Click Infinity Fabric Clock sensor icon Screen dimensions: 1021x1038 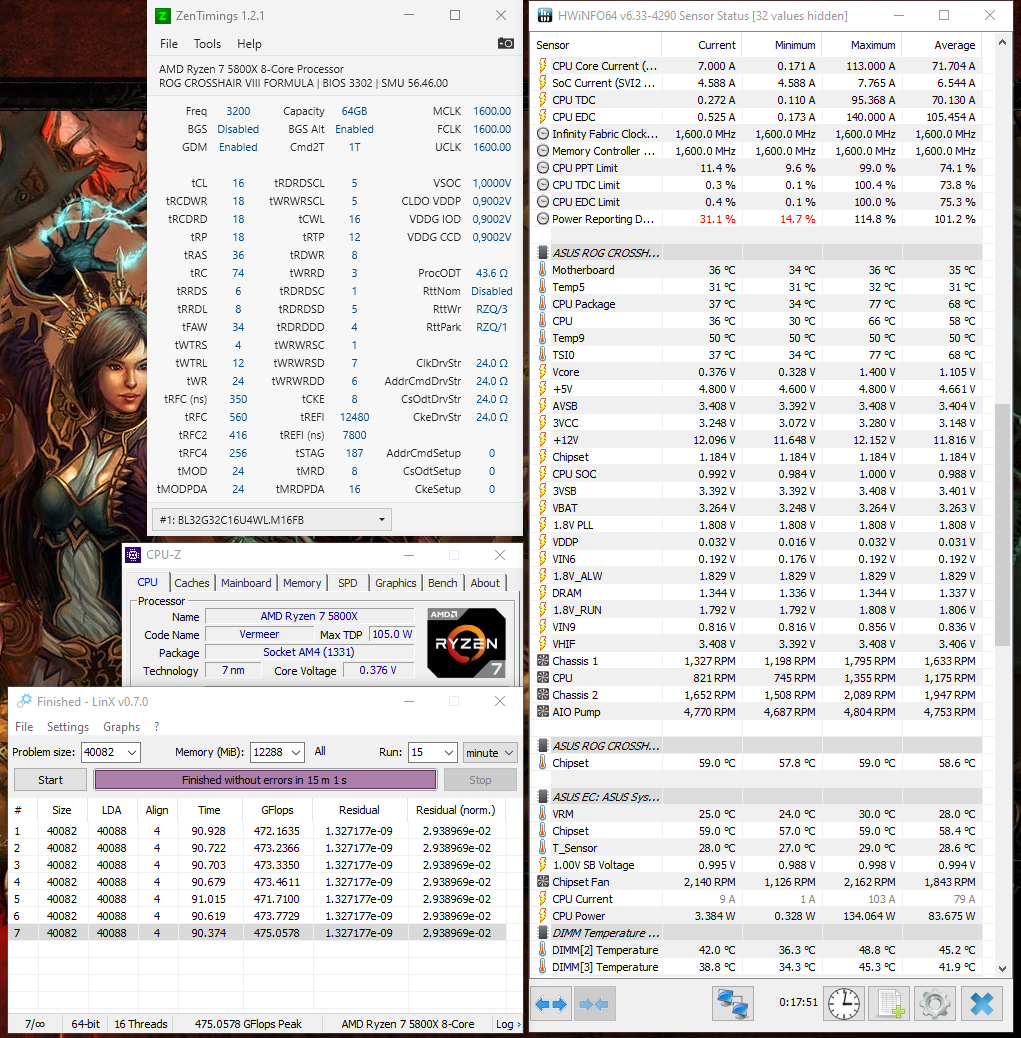pyautogui.click(x=543, y=134)
